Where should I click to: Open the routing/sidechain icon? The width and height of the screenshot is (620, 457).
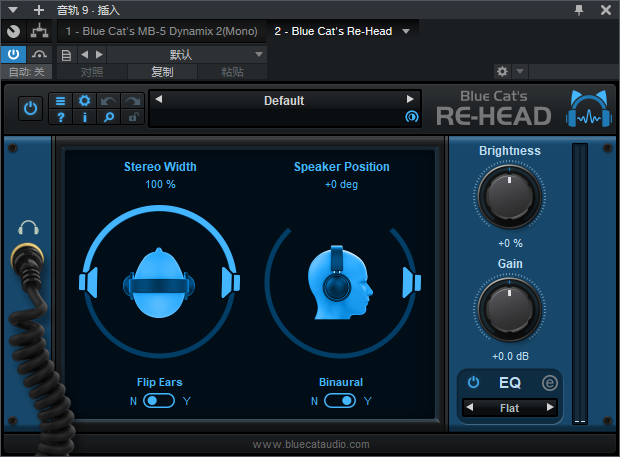39,31
